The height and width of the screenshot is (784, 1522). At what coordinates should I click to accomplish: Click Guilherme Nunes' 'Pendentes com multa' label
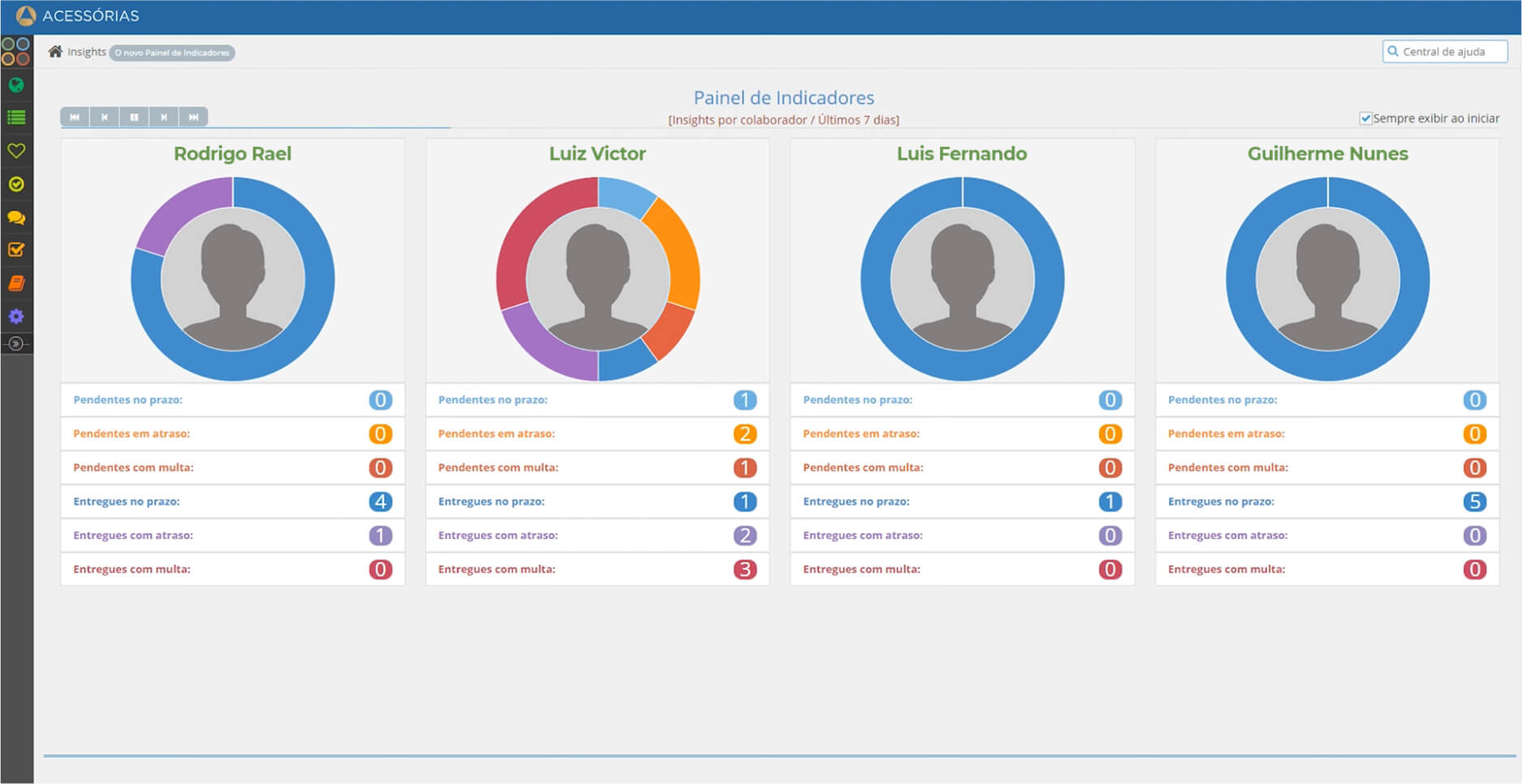[1228, 467]
